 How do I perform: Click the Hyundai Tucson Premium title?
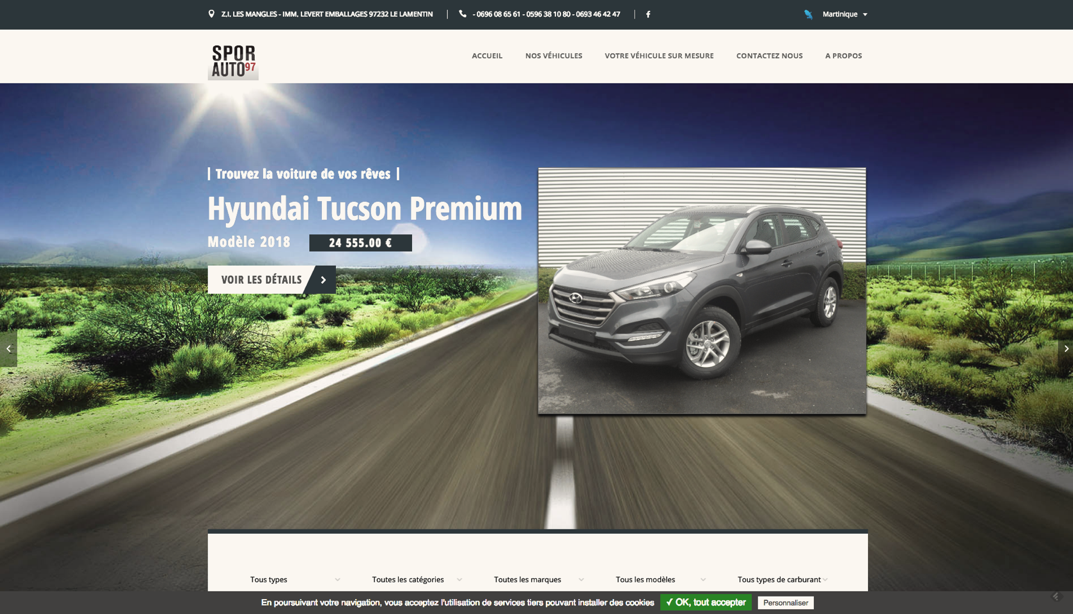pos(365,209)
